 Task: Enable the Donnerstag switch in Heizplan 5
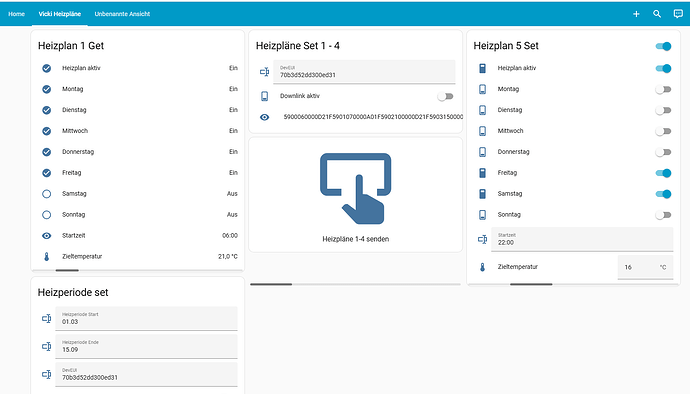(x=663, y=152)
